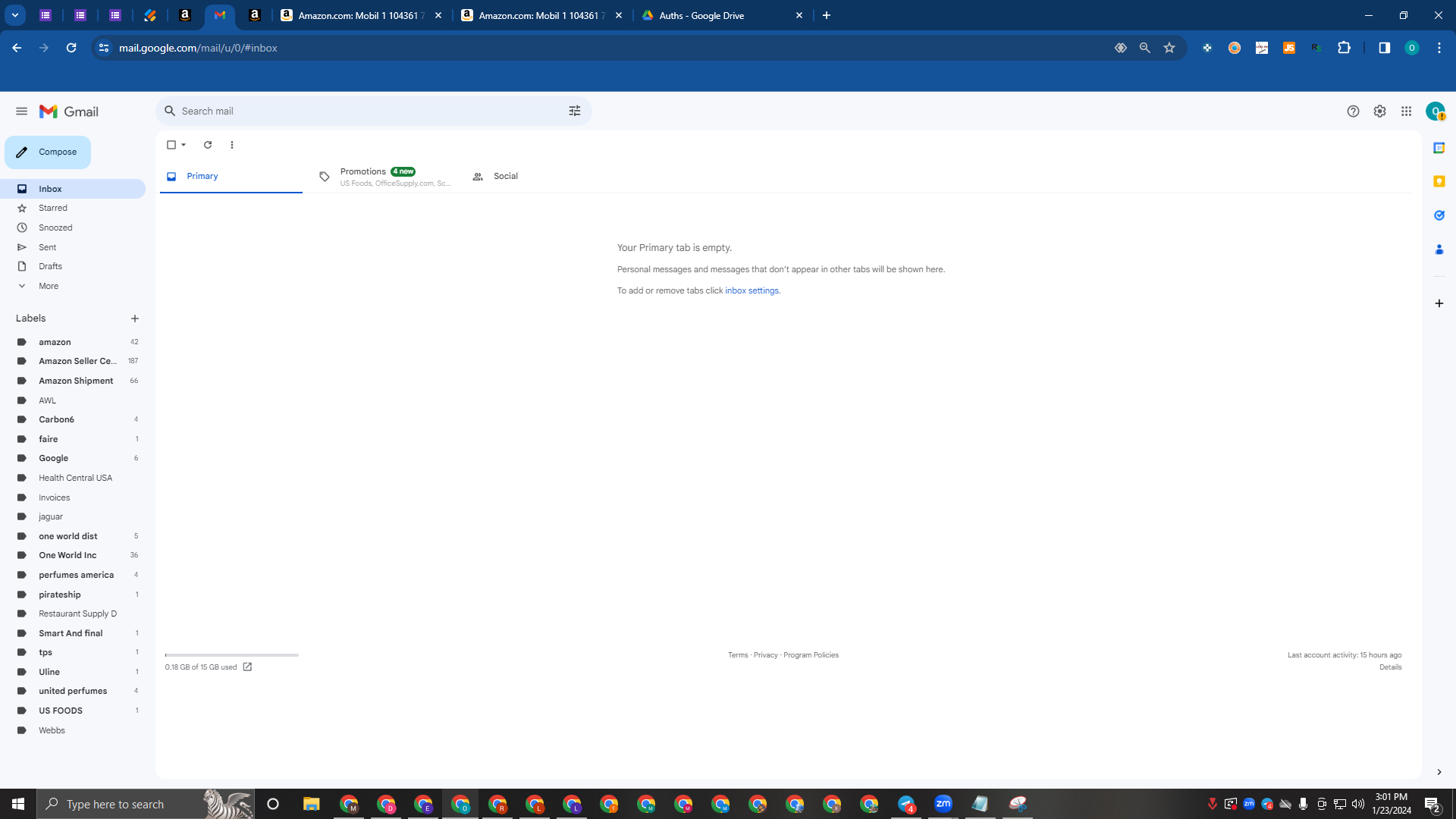This screenshot has width=1456, height=819.
Task: Open the tab search dropdown arrow
Action: [x=14, y=15]
